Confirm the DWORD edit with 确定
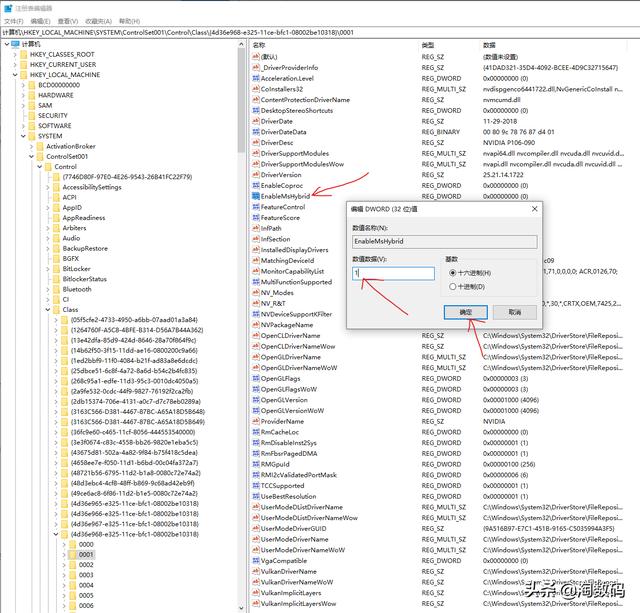 click(x=465, y=312)
